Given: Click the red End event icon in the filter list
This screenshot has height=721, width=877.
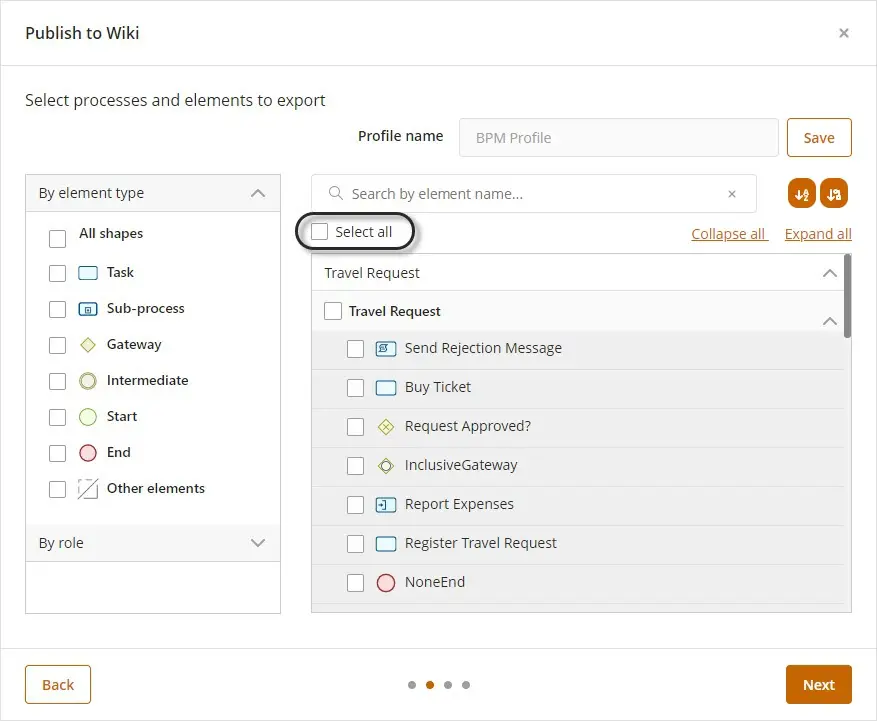Looking at the screenshot, I should (88, 453).
